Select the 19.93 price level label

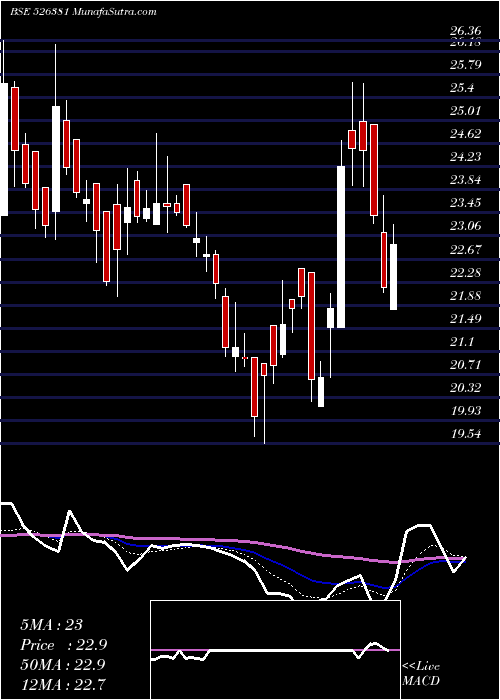466,411
